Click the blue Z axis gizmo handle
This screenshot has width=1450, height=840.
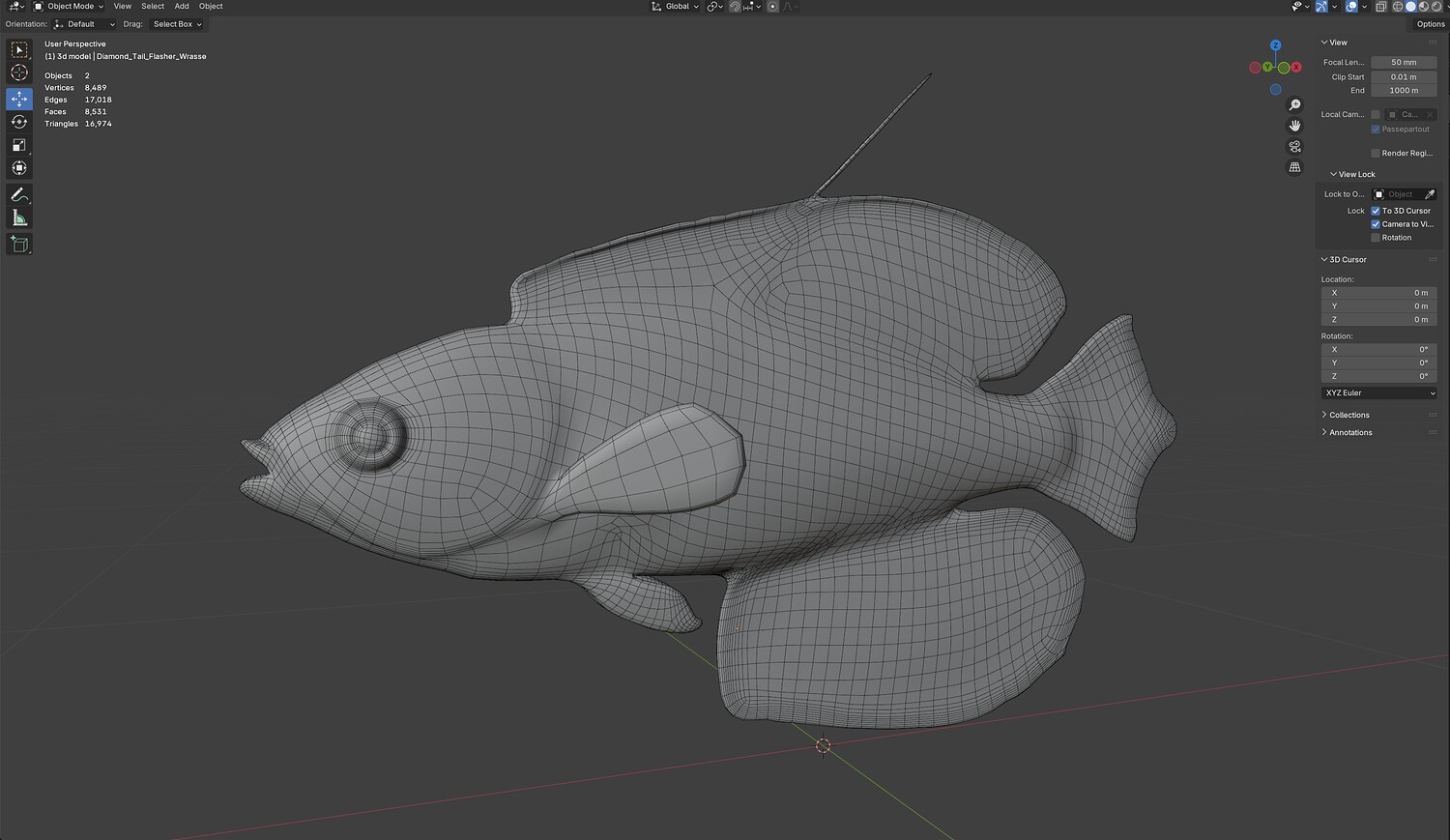coord(1276,45)
